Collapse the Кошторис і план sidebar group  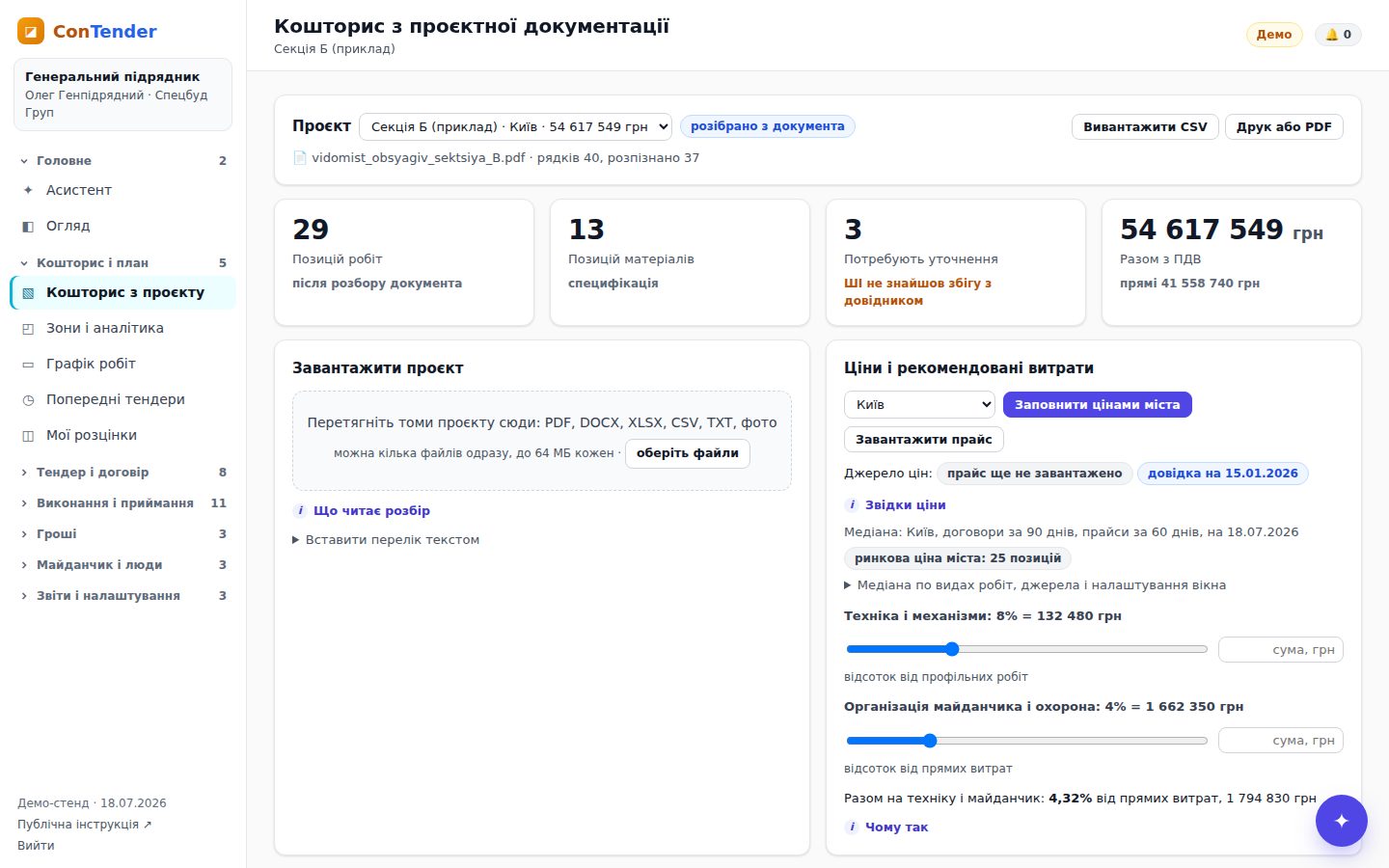pyautogui.click(x=123, y=262)
